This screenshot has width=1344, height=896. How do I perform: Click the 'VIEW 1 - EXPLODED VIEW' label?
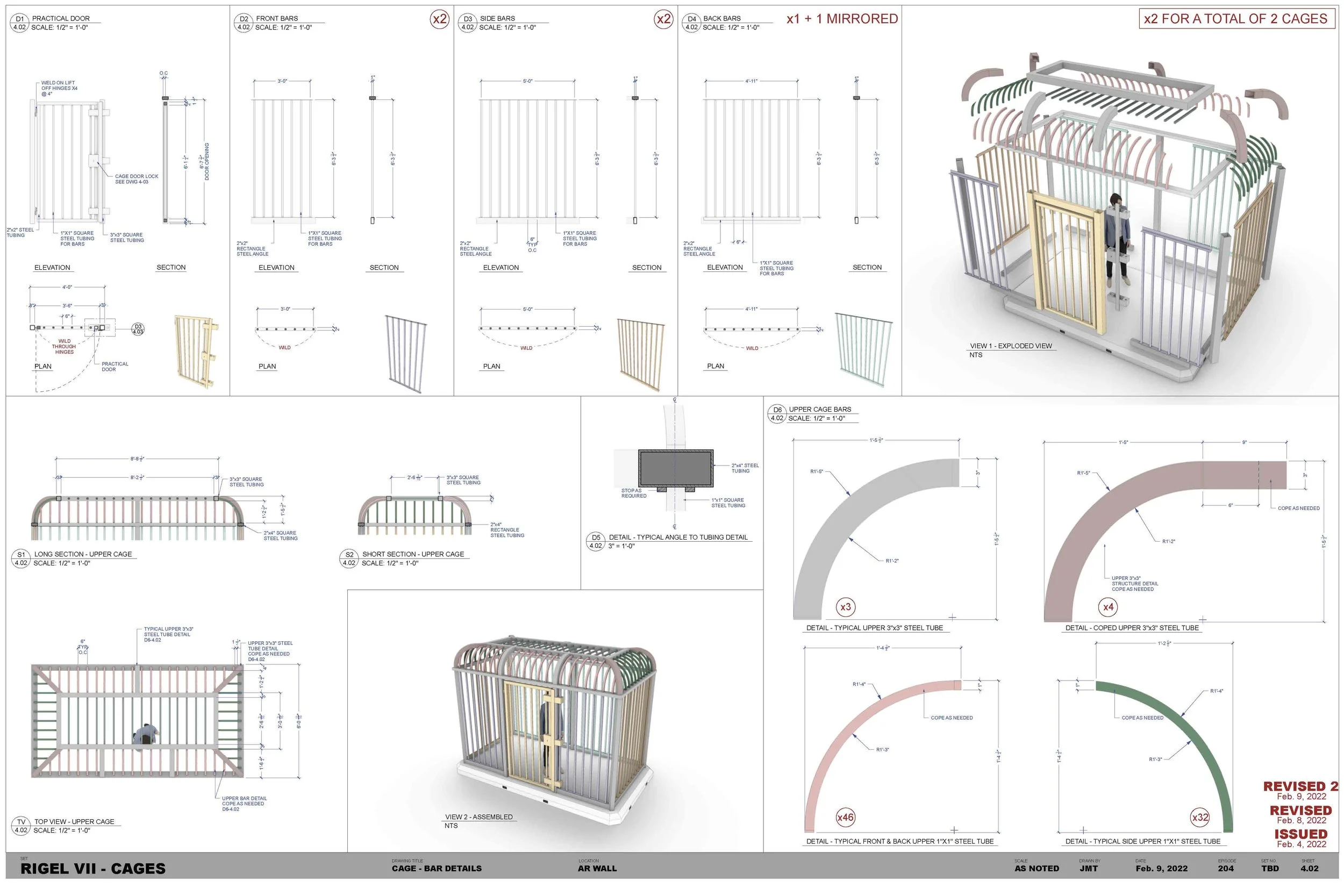[x=1010, y=346]
